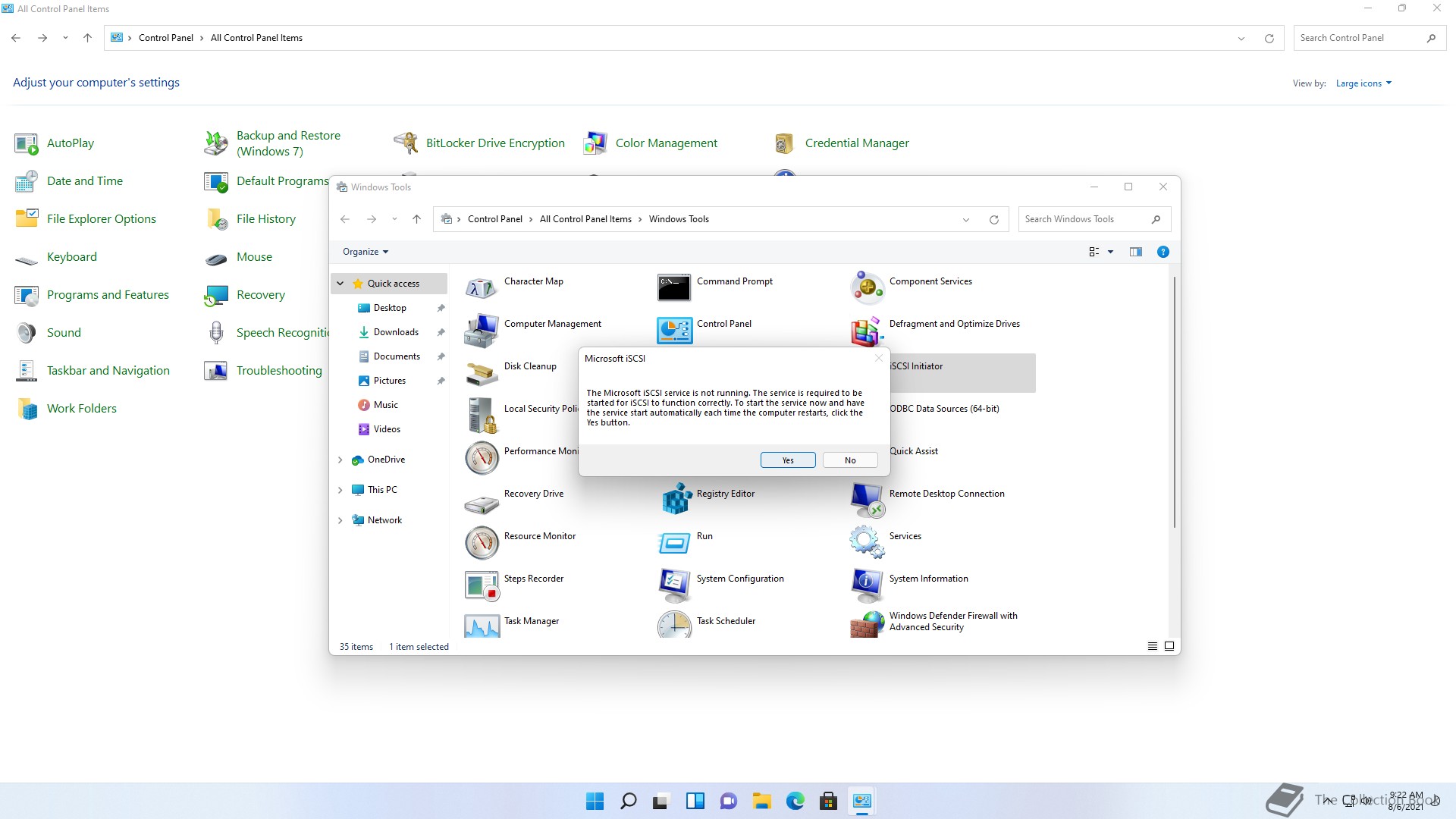Open Remote Desktop Connection icon

coord(867,500)
